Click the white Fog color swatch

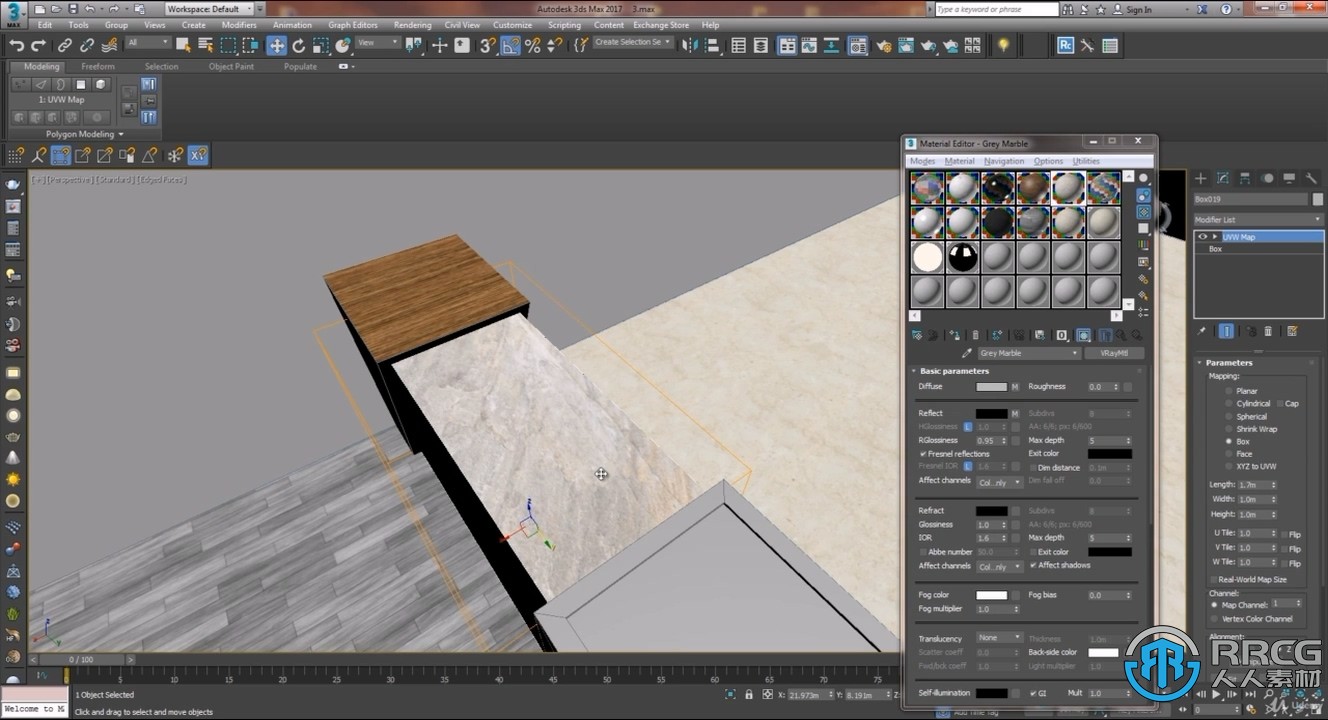(991, 595)
